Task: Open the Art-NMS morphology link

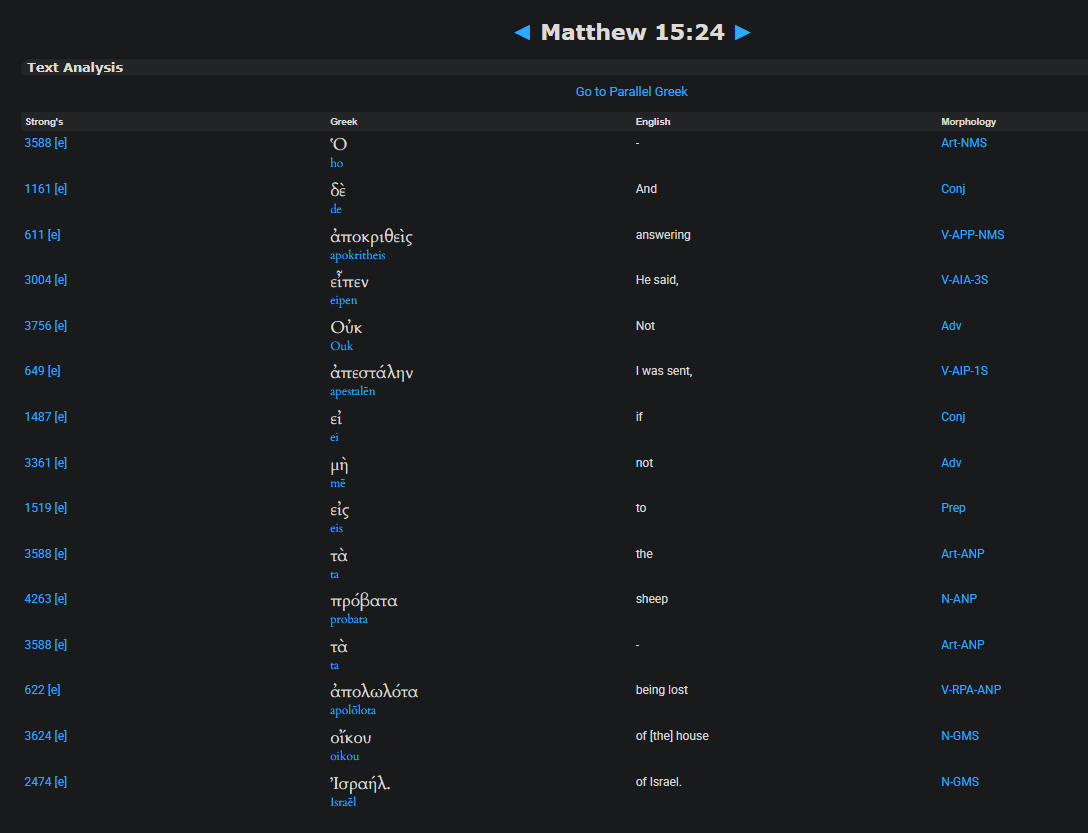Action: [964, 142]
